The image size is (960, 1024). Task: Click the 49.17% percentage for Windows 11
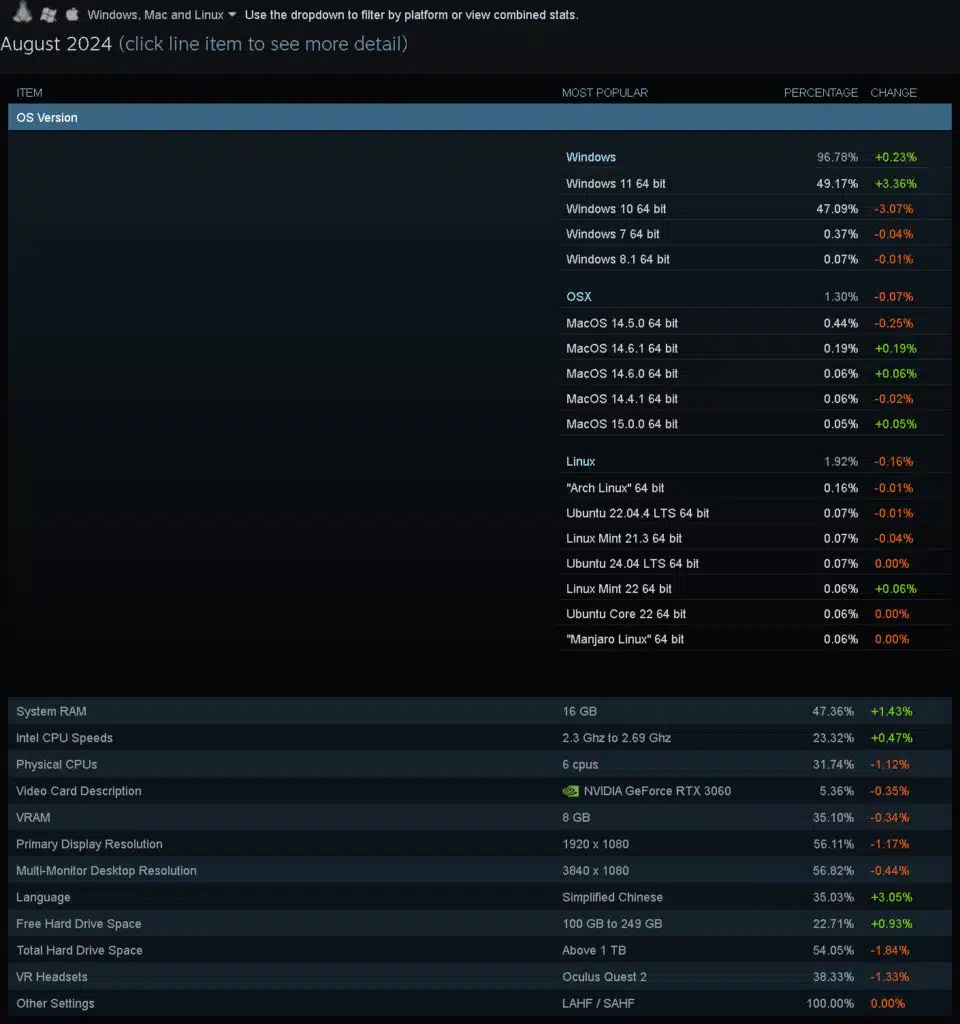837,184
